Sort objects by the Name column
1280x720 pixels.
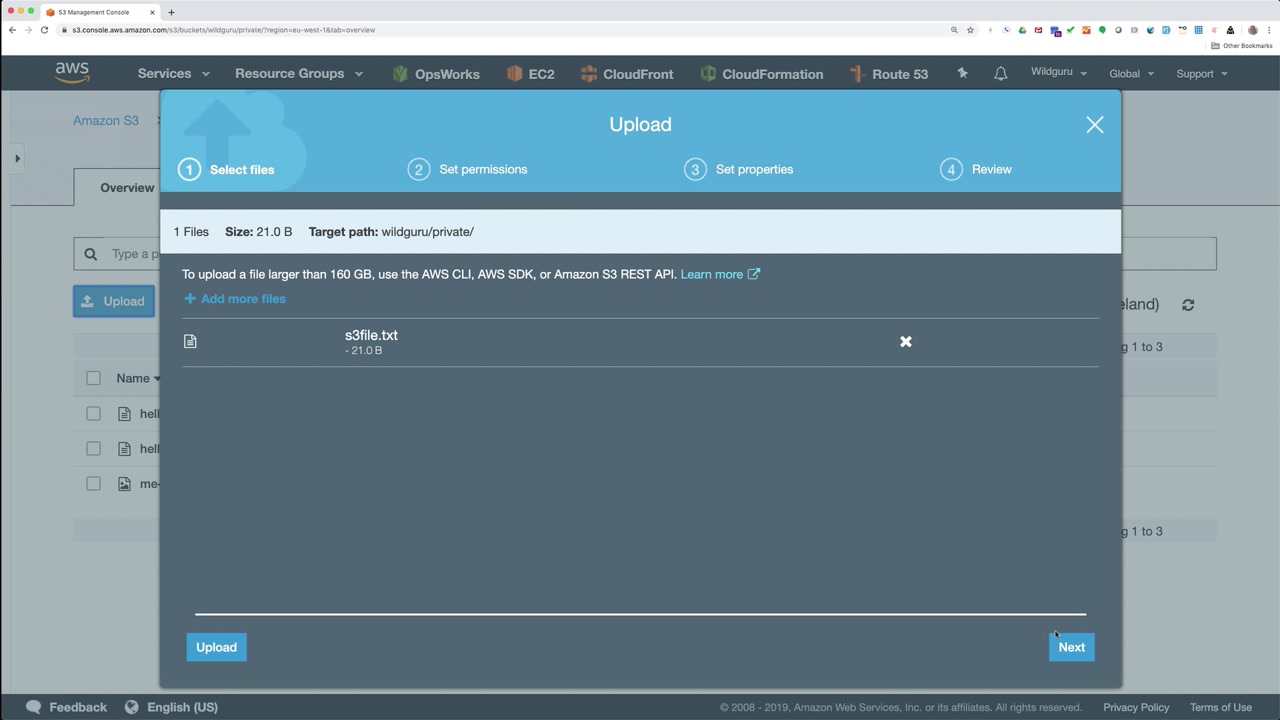pos(137,378)
